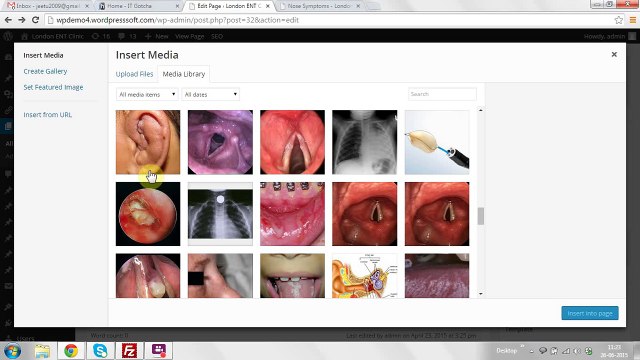Select the ear photo thumbnail
Viewport: 640px width, 360px height.
pos(148,142)
